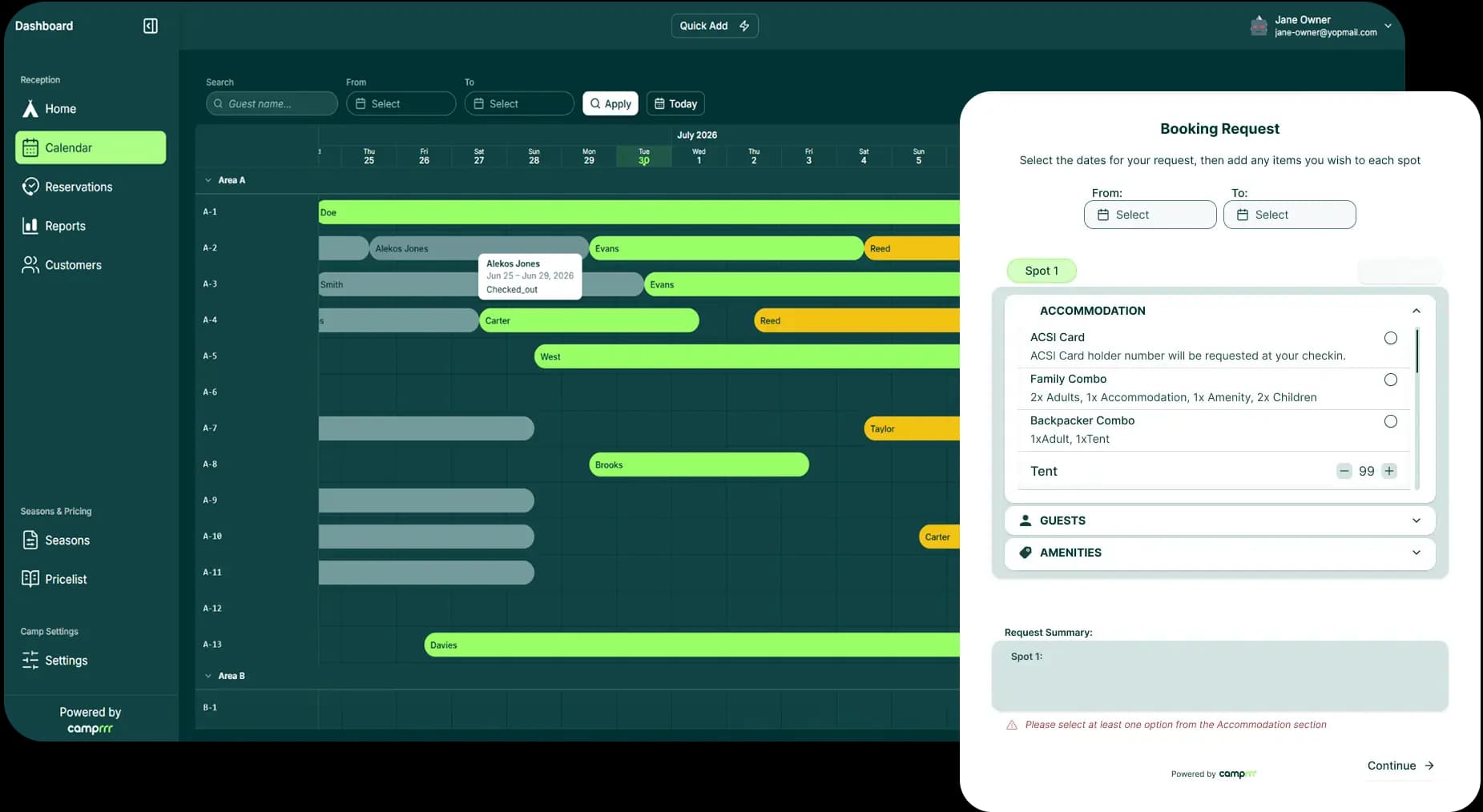Decrease Tent quantity with minus button
Image resolution: width=1483 pixels, height=812 pixels.
pos(1344,471)
